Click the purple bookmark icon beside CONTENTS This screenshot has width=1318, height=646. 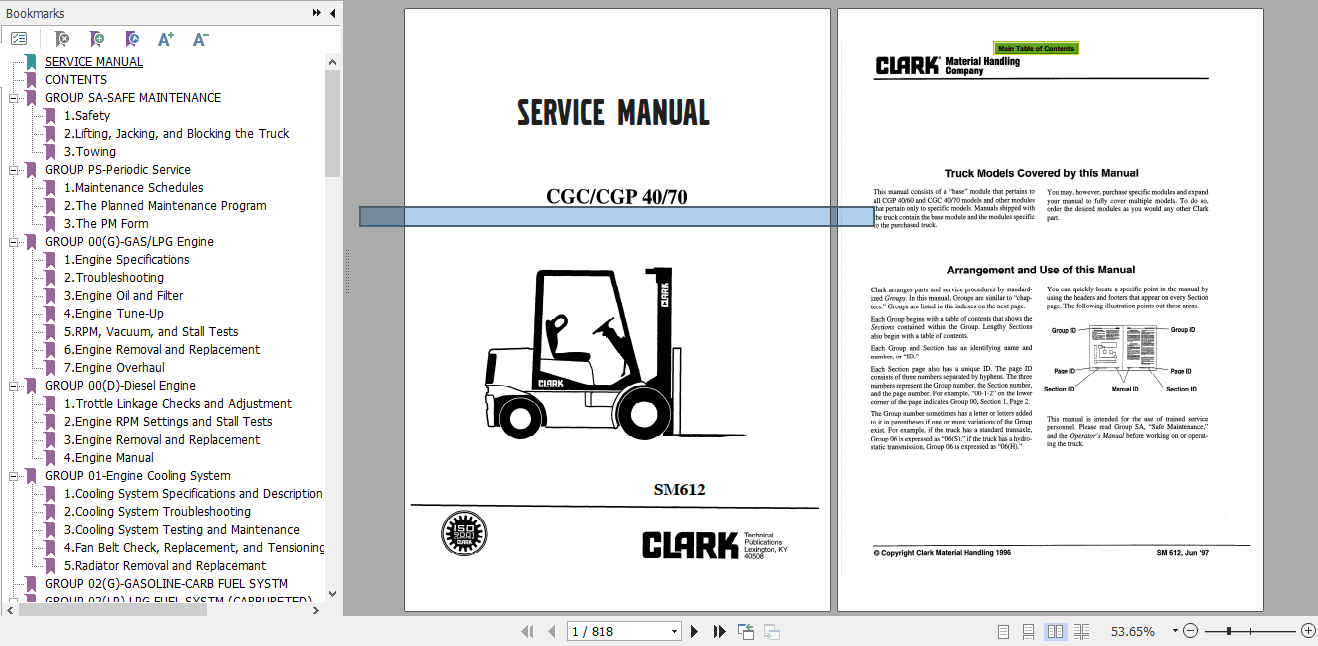click(31, 79)
